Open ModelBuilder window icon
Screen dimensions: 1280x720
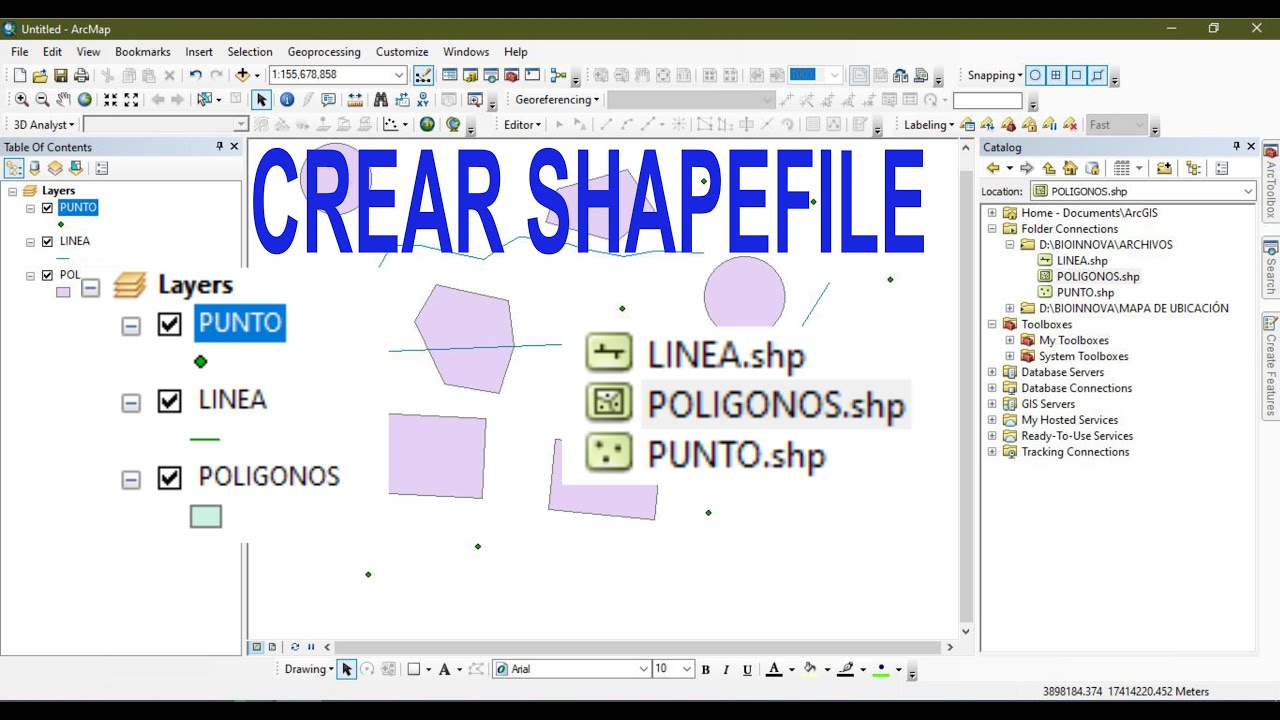tap(558, 75)
